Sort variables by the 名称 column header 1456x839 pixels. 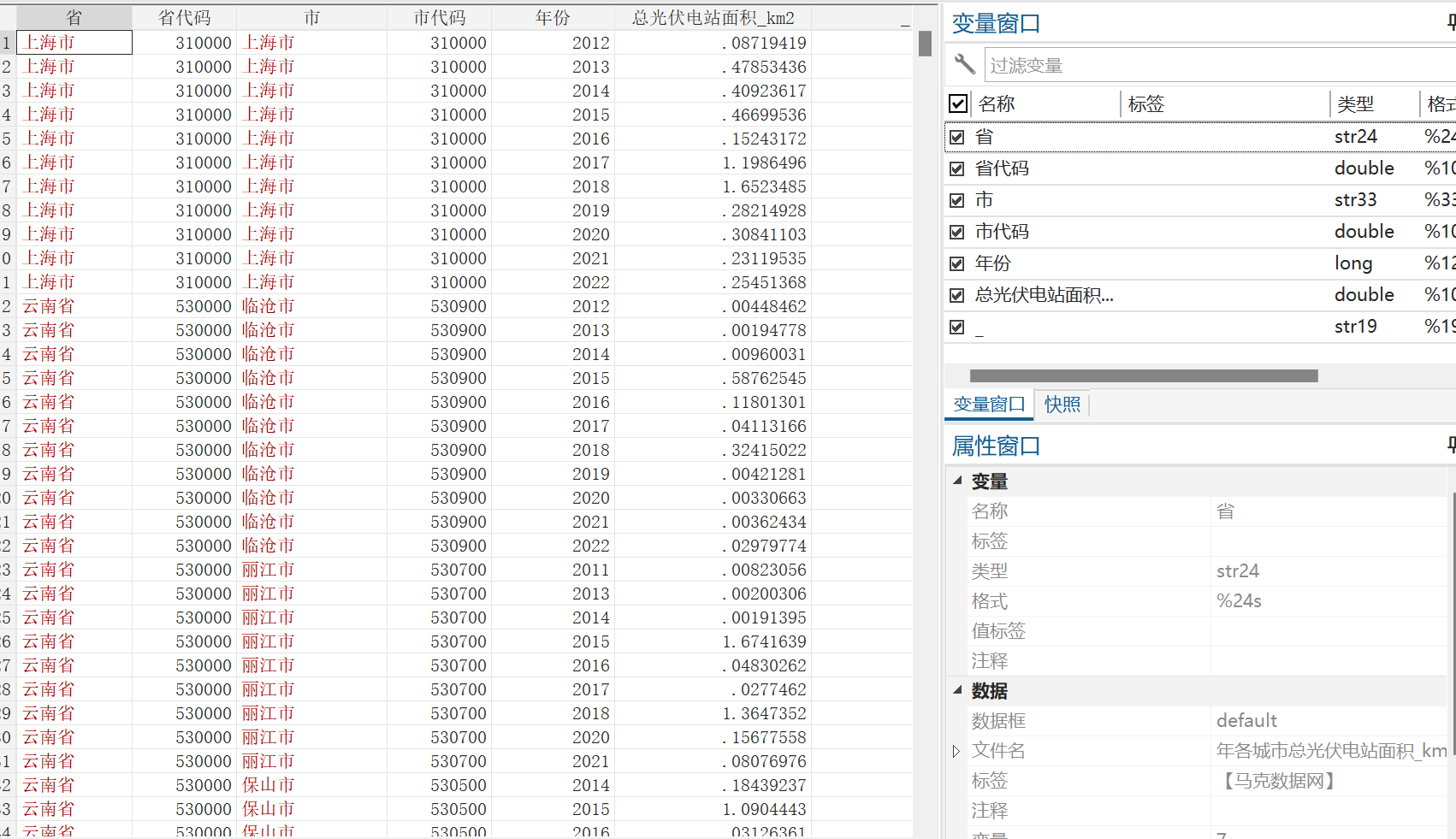[997, 103]
